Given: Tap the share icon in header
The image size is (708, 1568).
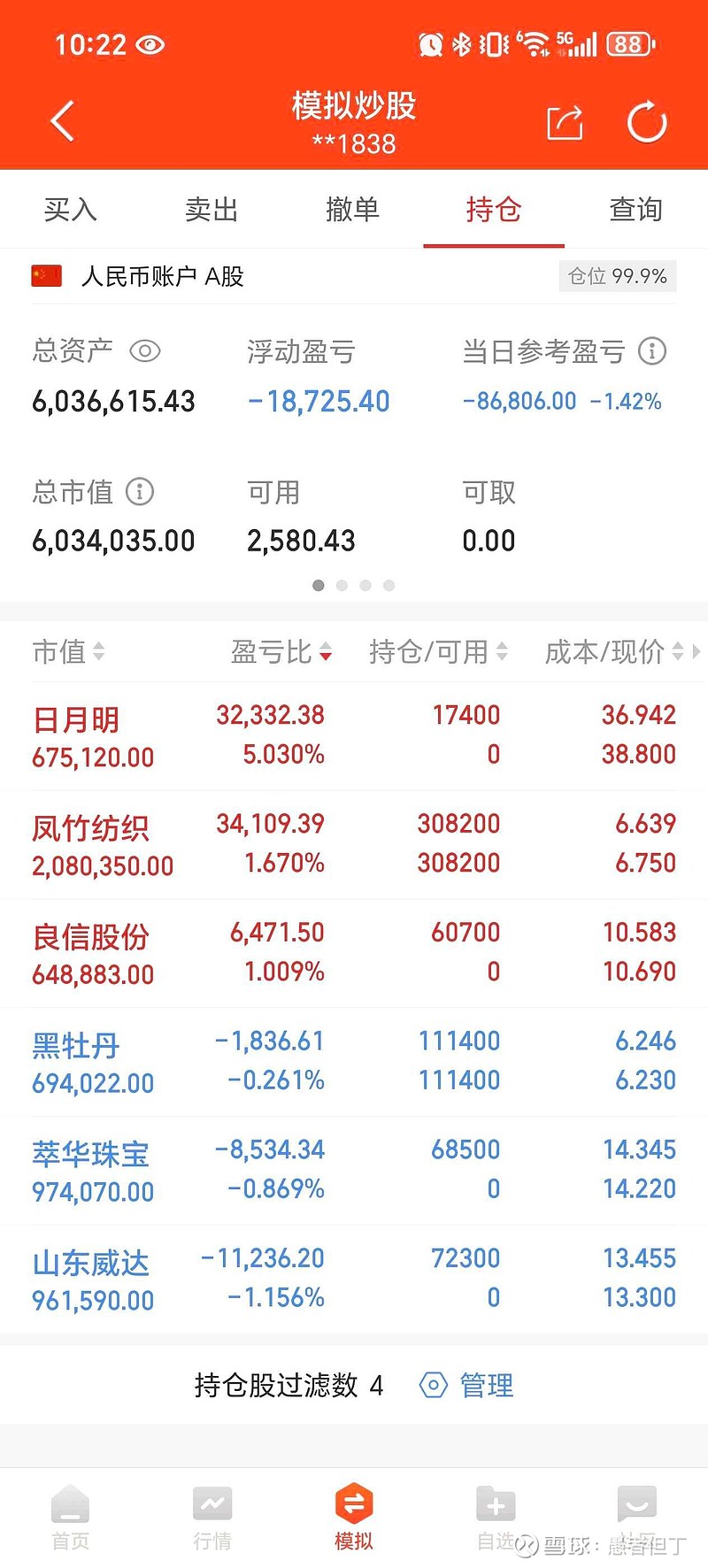Looking at the screenshot, I should coord(565,122).
